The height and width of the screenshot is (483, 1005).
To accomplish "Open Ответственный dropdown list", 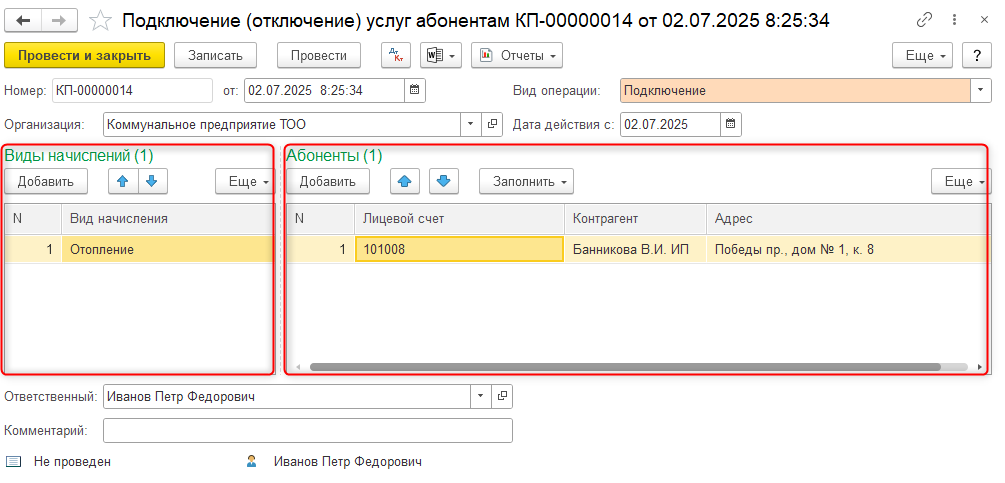I will (481, 396).
